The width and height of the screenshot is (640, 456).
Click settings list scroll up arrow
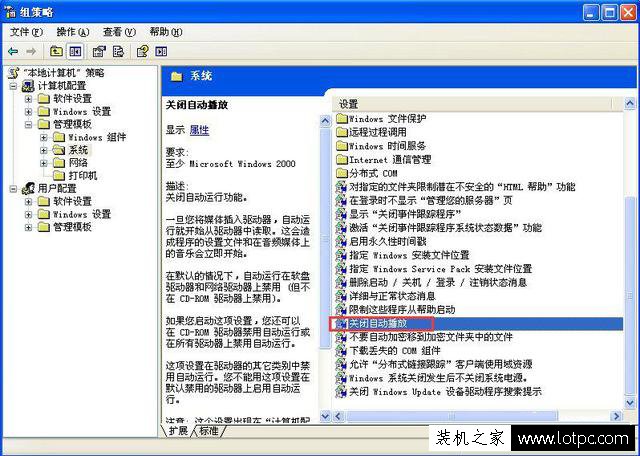630,104
